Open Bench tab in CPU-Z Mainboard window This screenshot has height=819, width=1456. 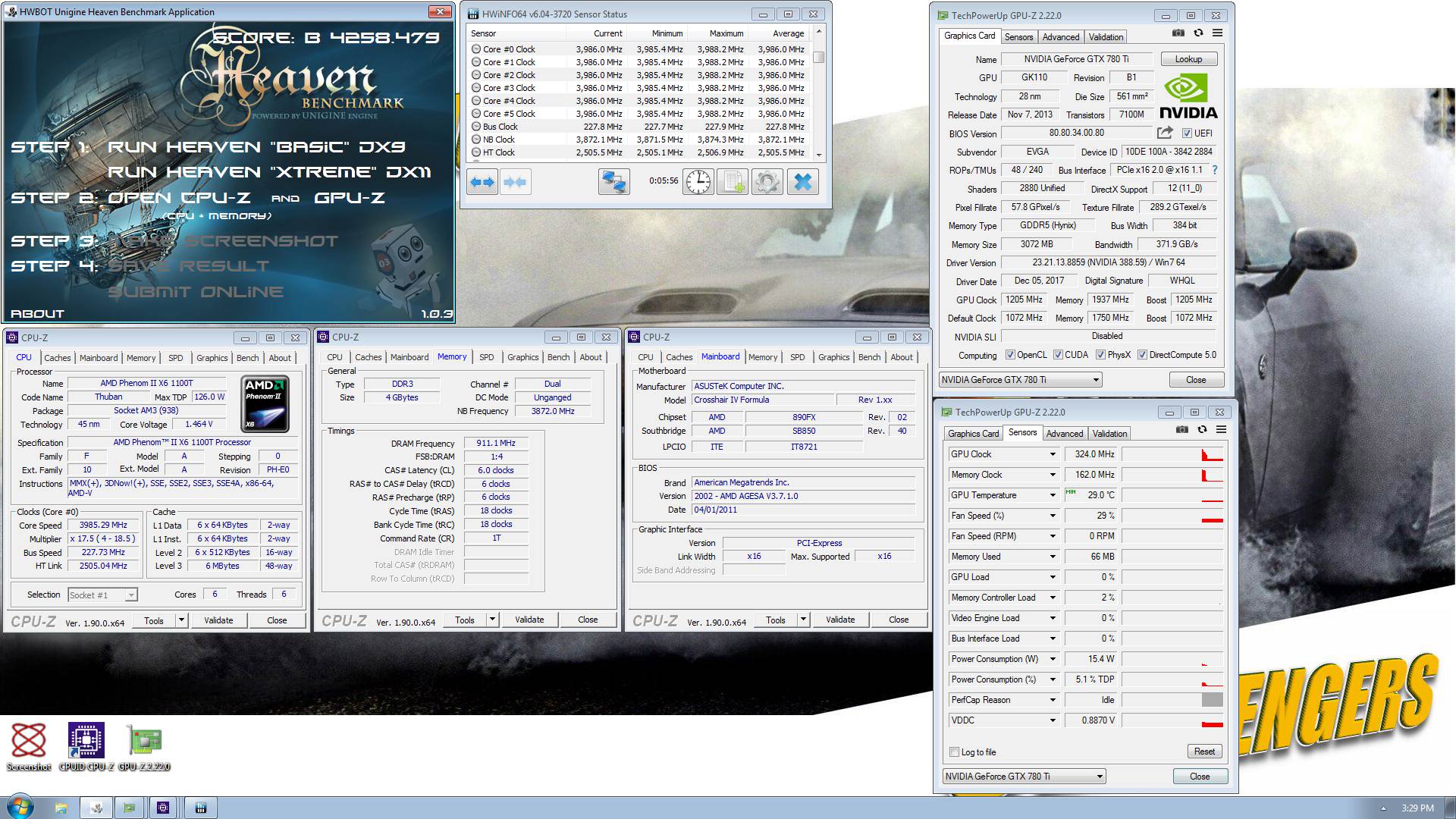pos(869,357)
